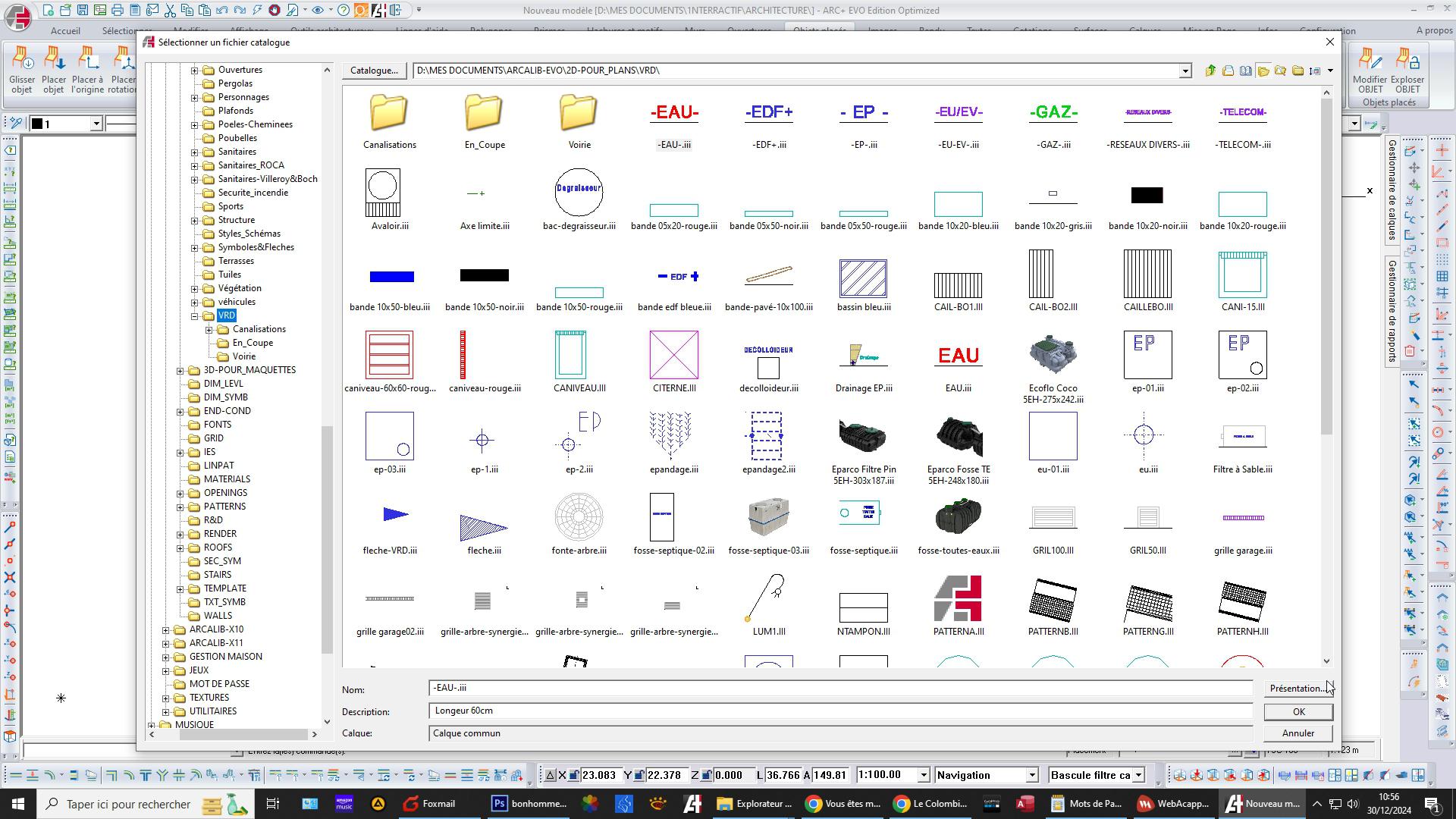
Task: Collapse the VRD tree folder
Action: click(x=195, y=315)
